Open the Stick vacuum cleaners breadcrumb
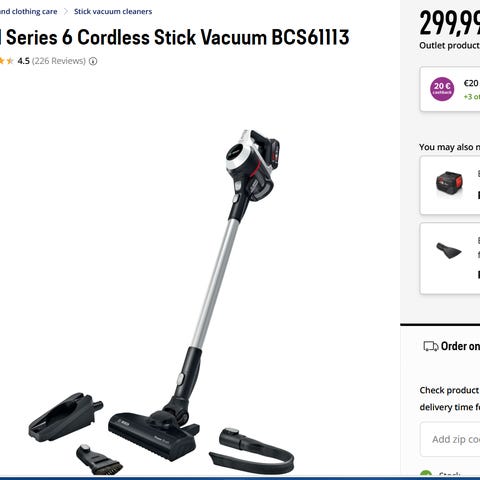480x480 pixels. point(113,12)
